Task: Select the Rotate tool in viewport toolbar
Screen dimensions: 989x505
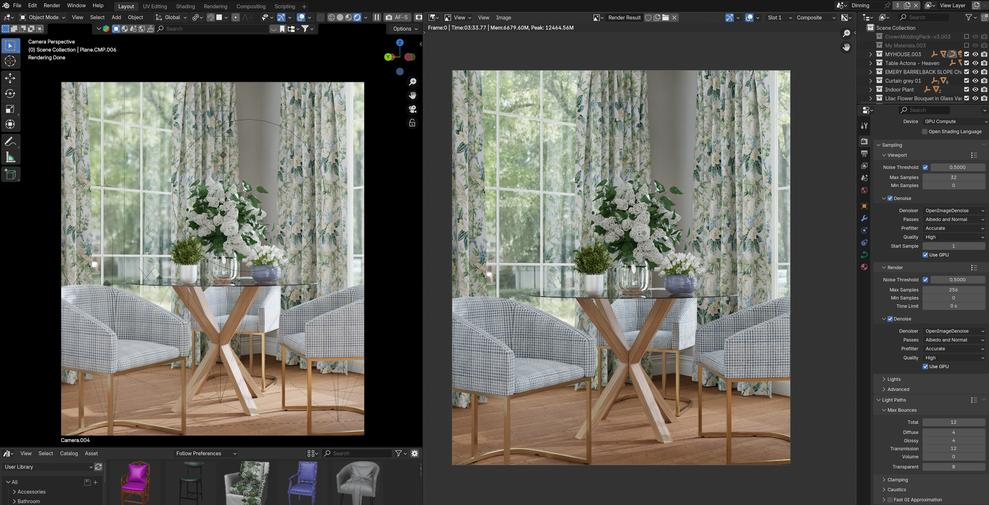Action: click(x=10, y=93)
